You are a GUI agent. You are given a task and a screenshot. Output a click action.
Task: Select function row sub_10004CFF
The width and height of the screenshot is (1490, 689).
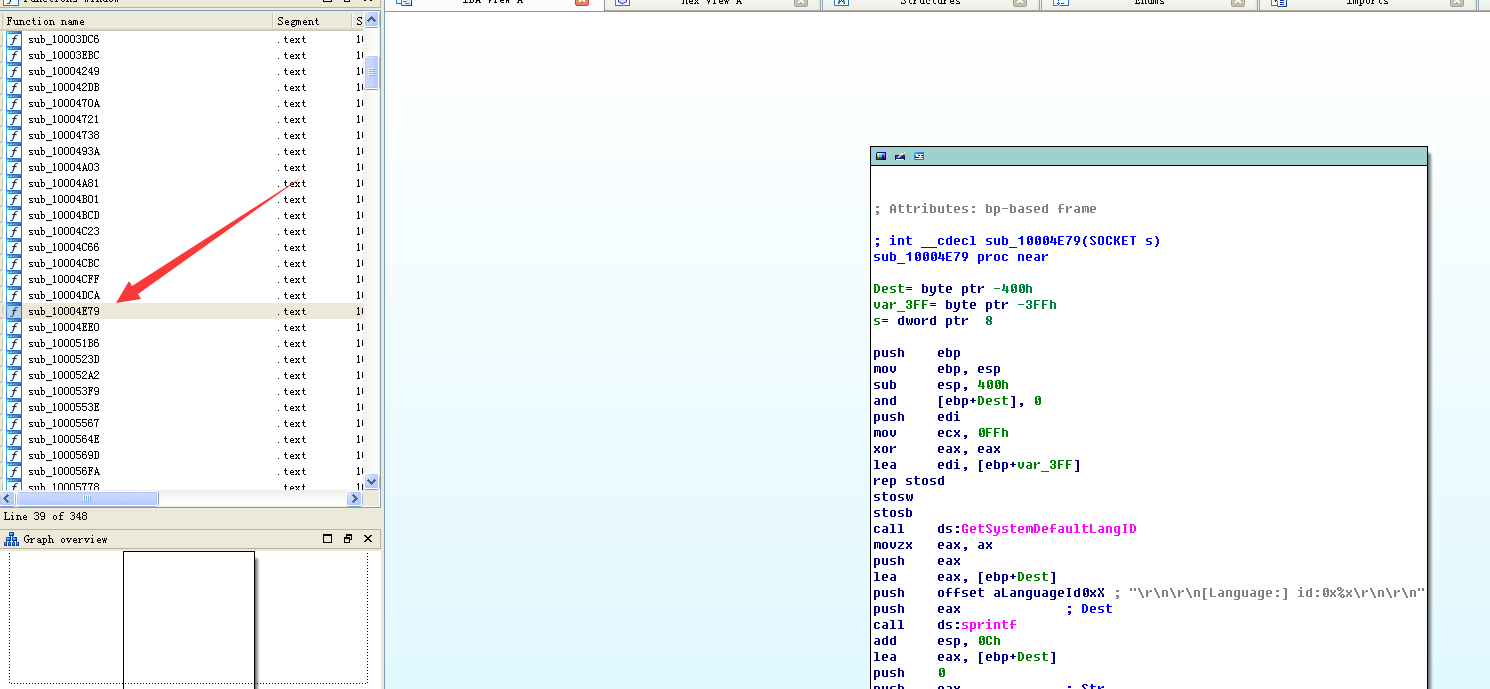(x=183, y=279)
